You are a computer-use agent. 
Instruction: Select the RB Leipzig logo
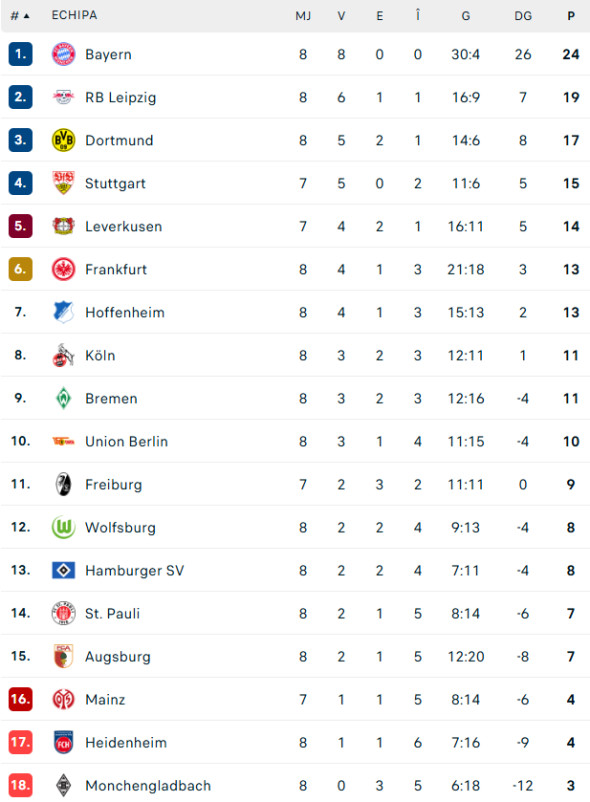coord(62,97)
